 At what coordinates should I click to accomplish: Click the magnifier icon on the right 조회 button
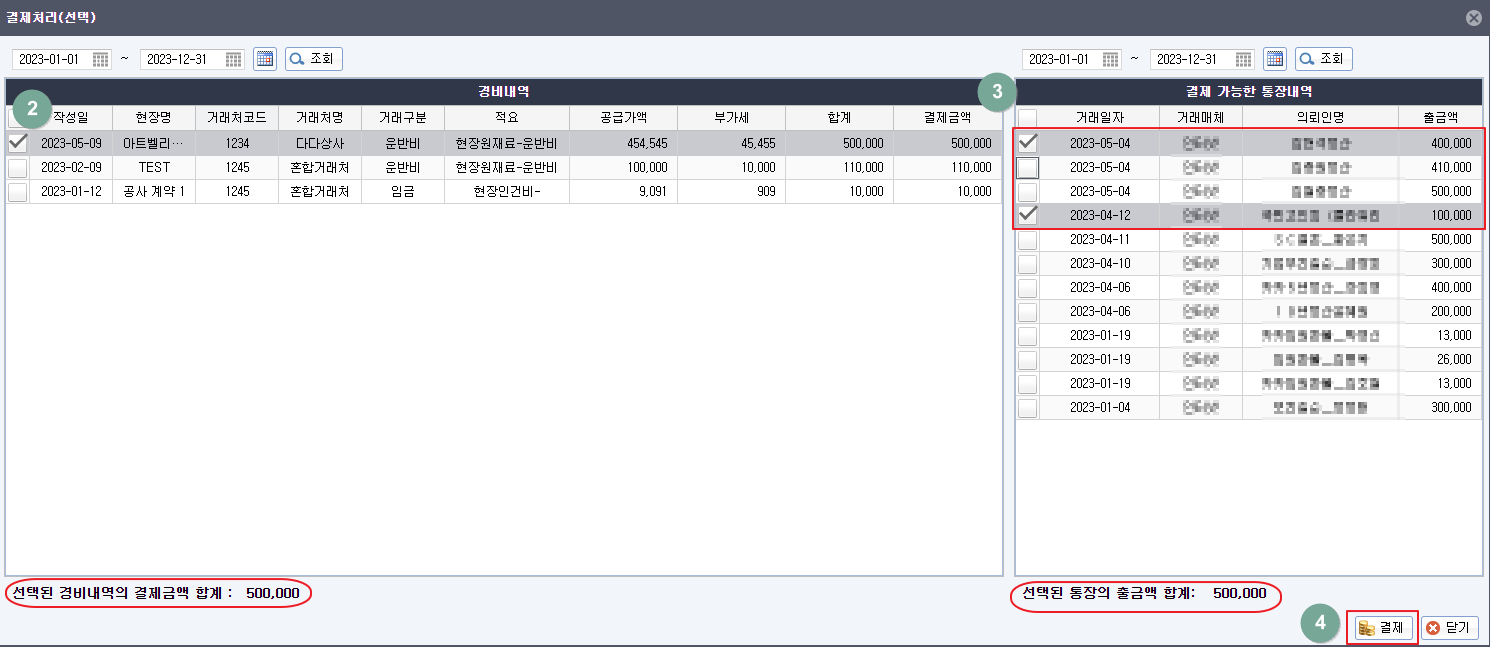[x=1305, y=58]
